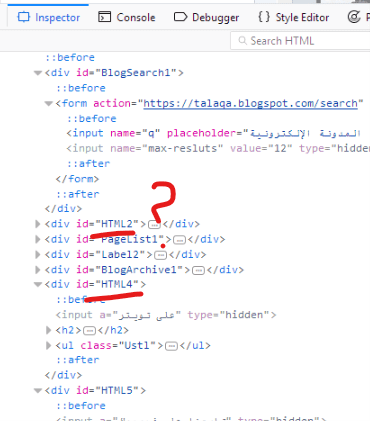Screen dimensions: 370x421
Task: Open the Debugger panel
Action: [x=206, y=17]
